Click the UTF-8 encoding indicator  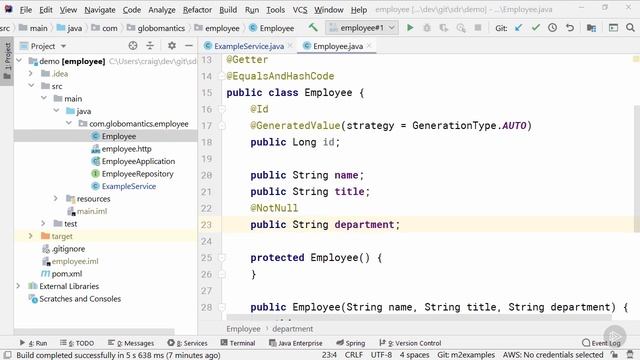[381, 355]
